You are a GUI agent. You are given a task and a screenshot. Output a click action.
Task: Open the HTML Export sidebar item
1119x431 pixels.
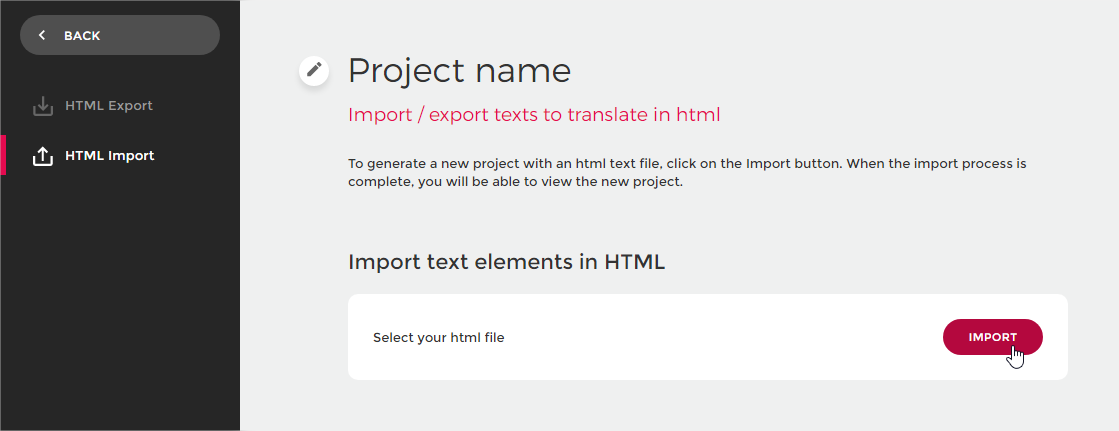120,106
